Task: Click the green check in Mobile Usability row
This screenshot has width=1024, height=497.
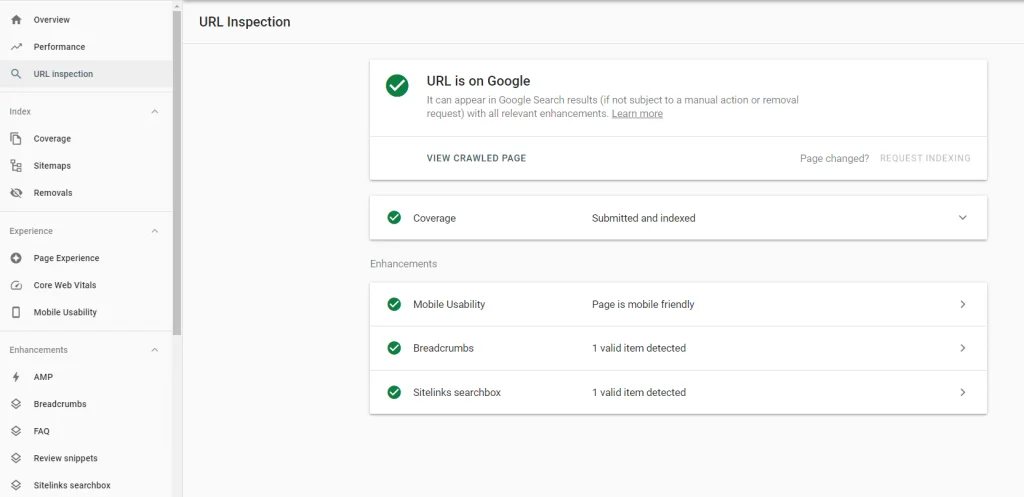Action: [x=394, y=304]
